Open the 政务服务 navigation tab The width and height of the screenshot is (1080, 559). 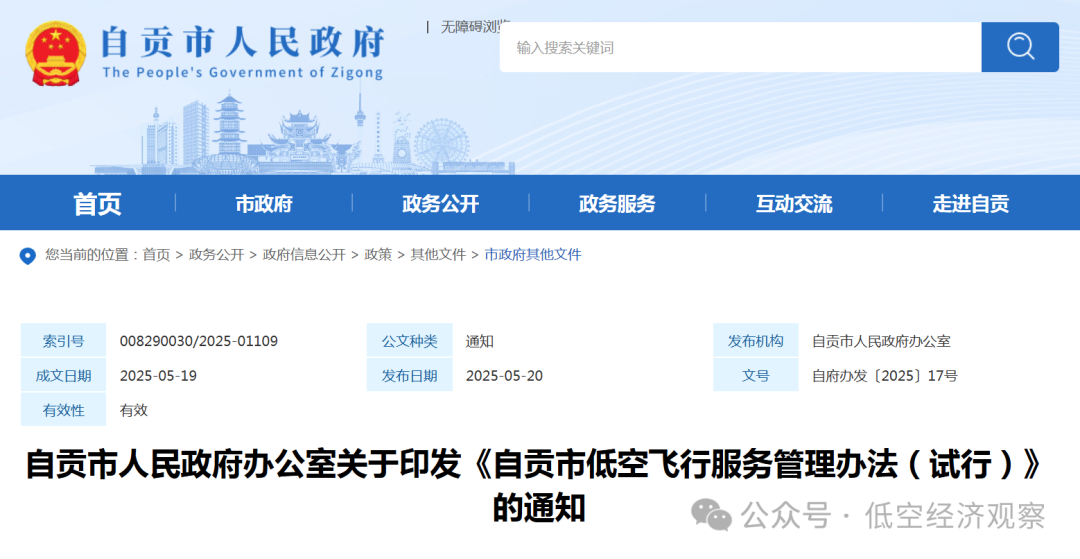[617, 203]
